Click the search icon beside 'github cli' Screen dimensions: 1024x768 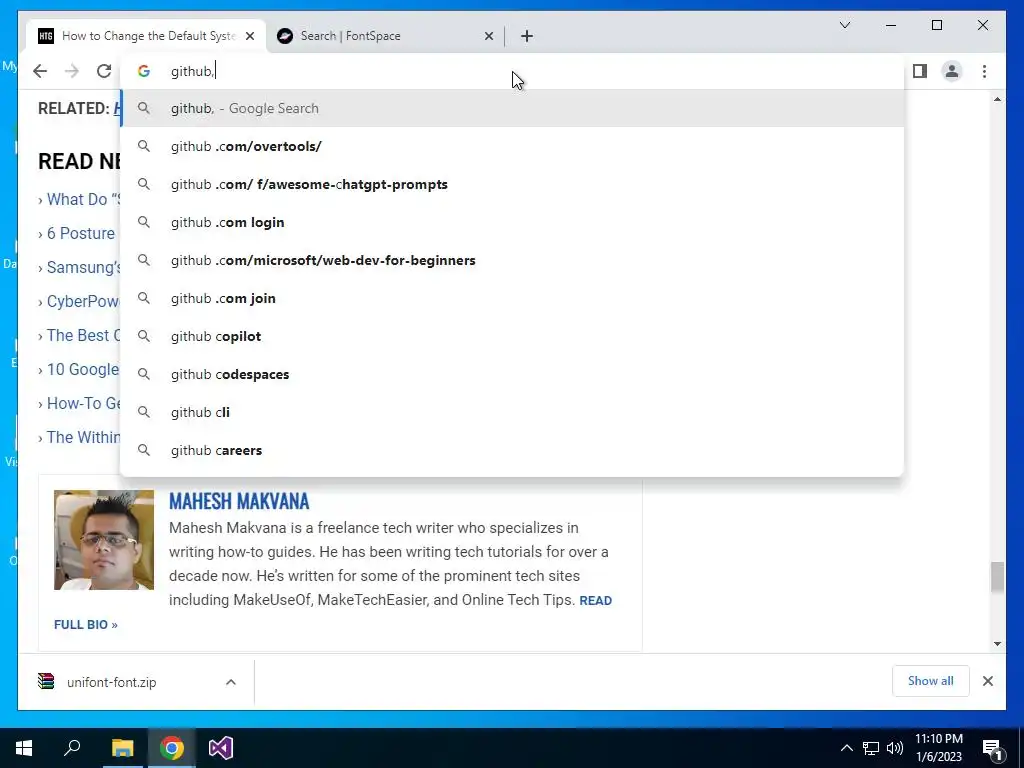click(144, 412)
